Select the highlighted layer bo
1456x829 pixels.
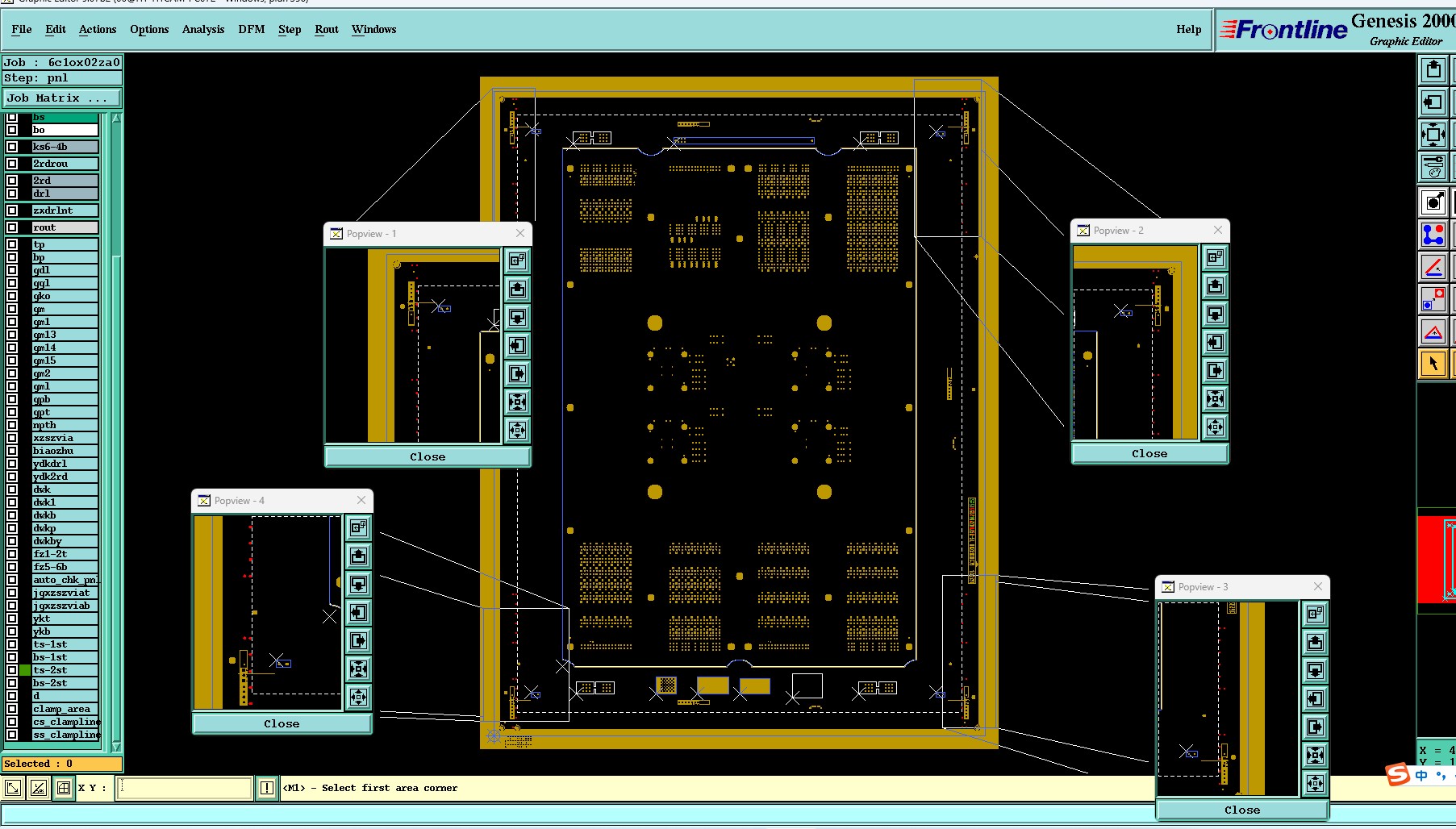[x=65, y=130]
